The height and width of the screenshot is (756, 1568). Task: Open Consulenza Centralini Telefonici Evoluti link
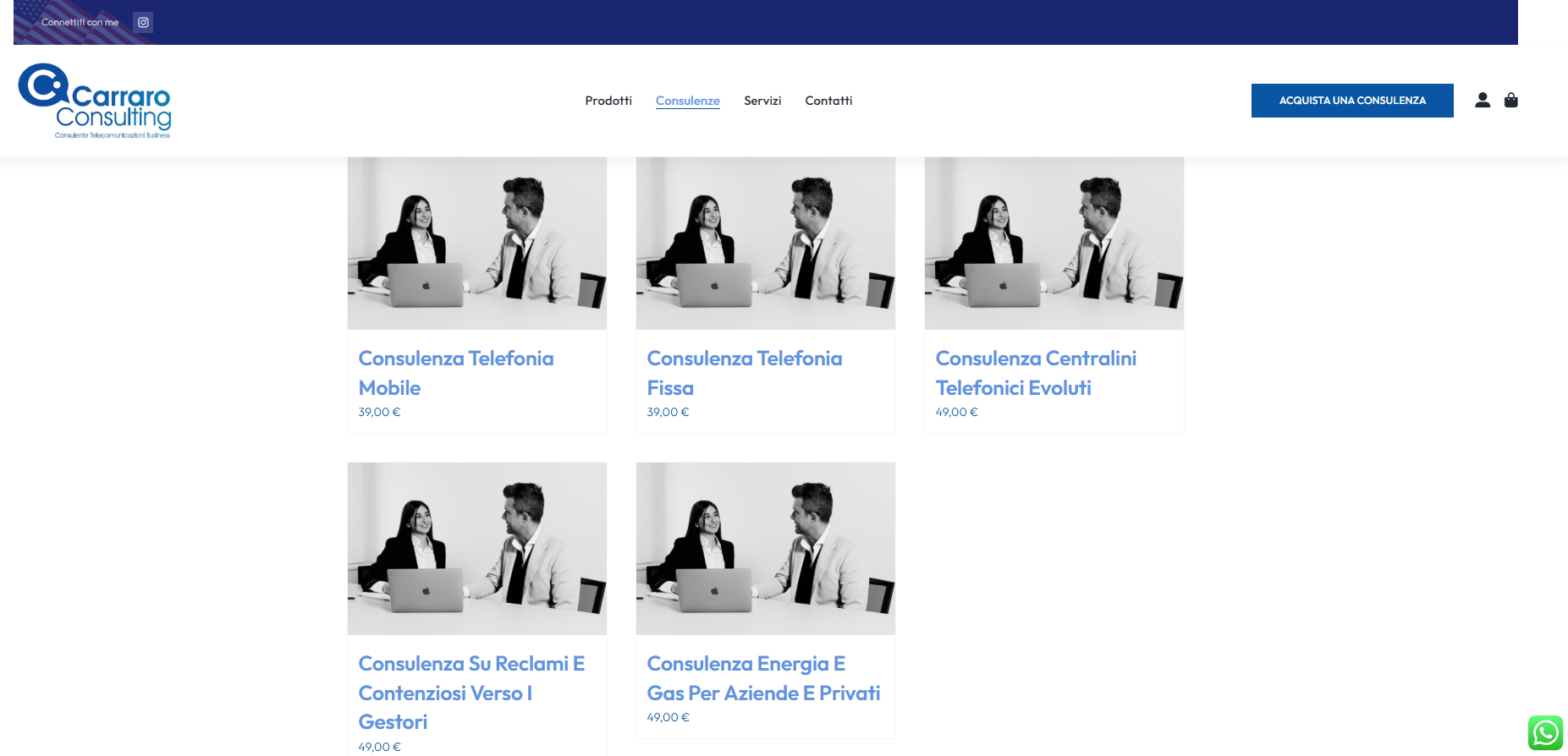click(x=1036, y=373)
